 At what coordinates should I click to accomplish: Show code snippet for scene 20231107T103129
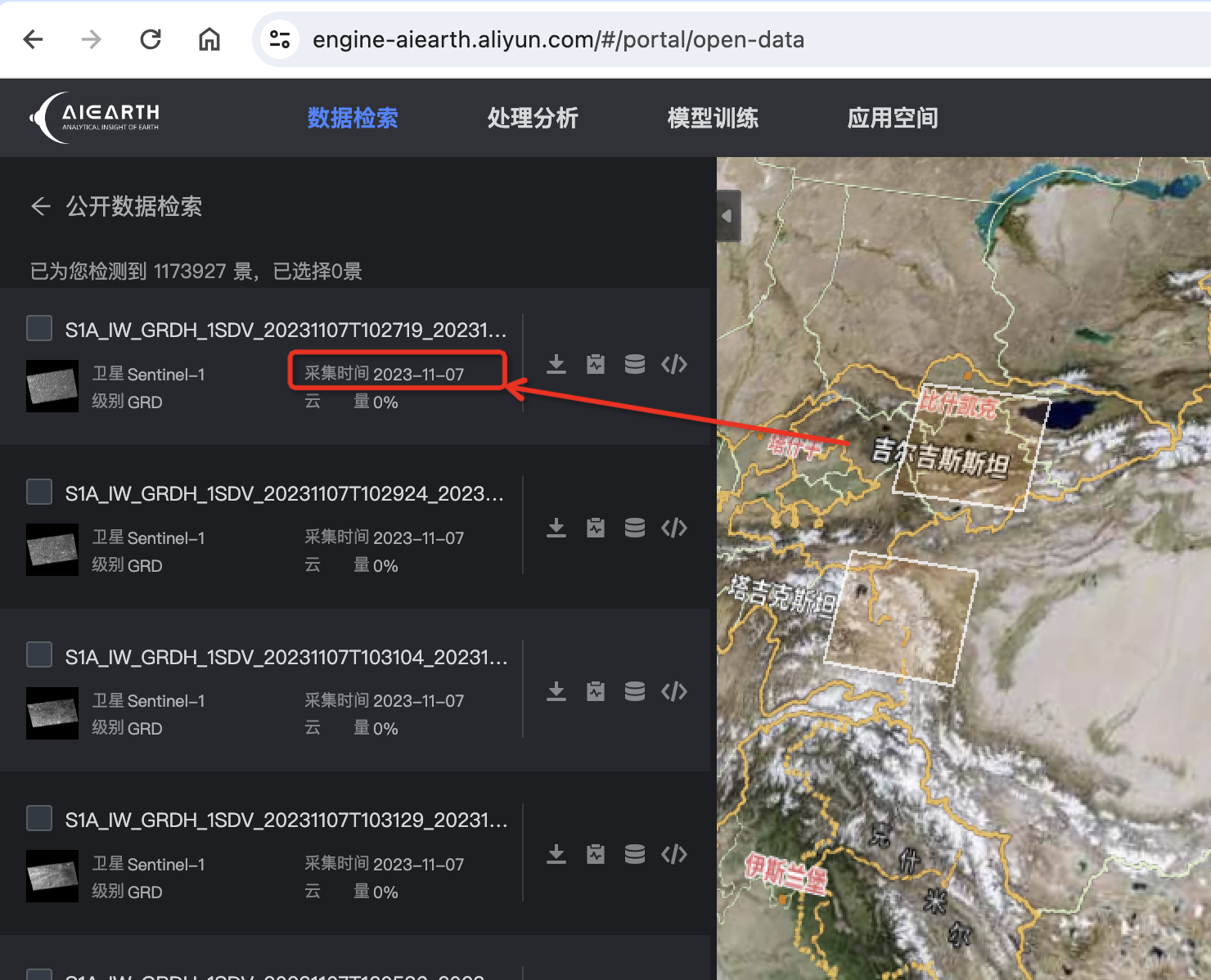coord(674,854)
